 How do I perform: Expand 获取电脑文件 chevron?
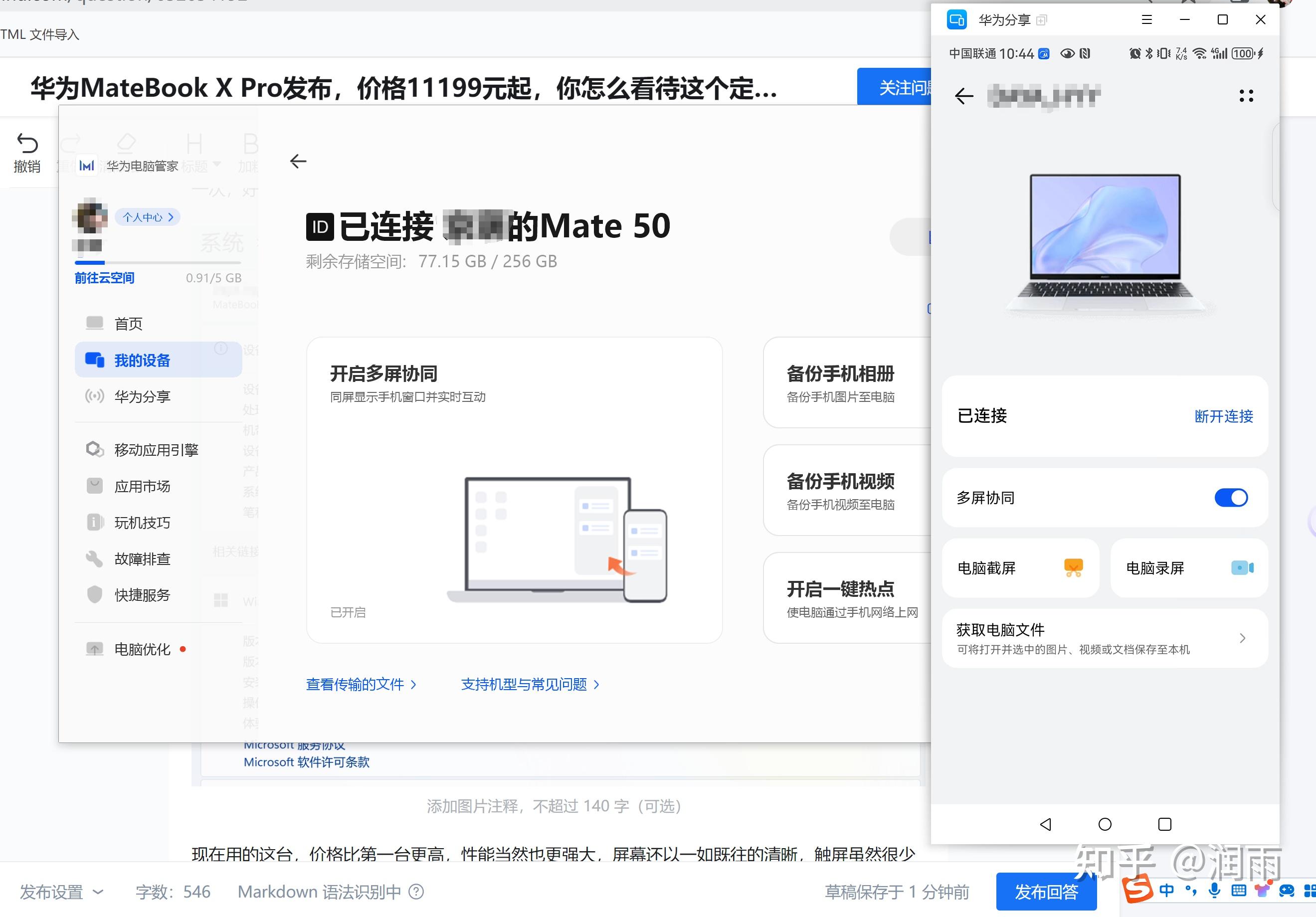pos(1242,638)
